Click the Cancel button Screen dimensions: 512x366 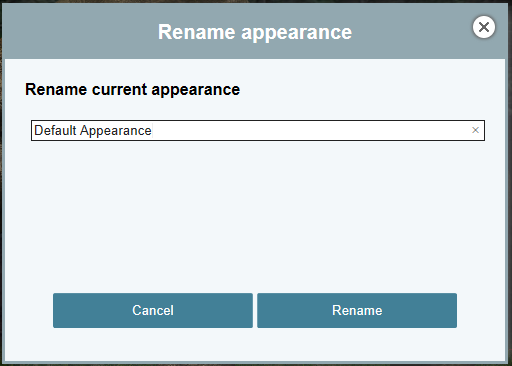[153, 310]
